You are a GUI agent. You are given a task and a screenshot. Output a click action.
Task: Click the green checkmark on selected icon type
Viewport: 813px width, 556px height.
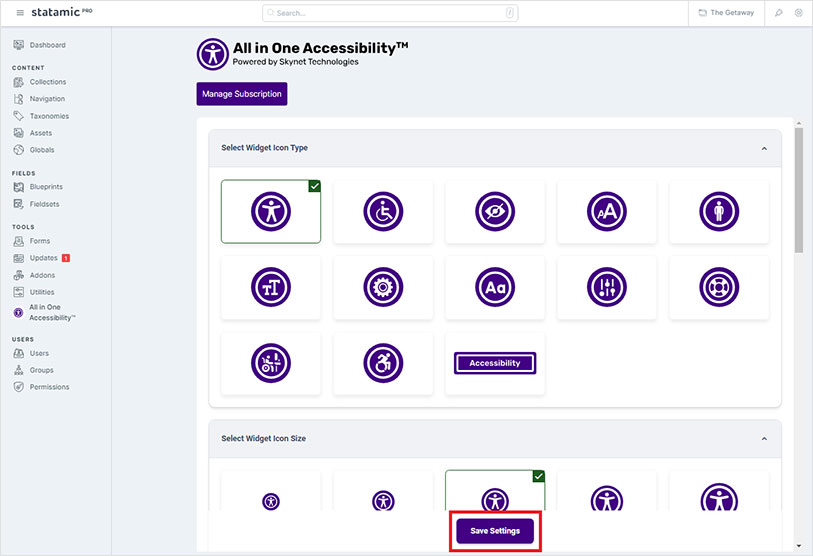tap(315, 186)
